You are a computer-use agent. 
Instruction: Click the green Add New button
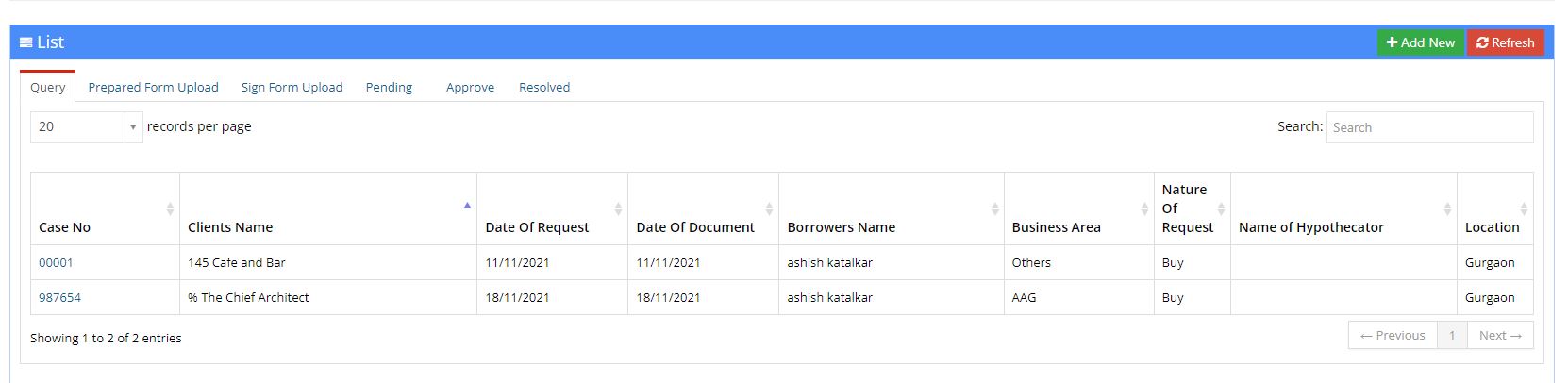[x=1421, y=42]
